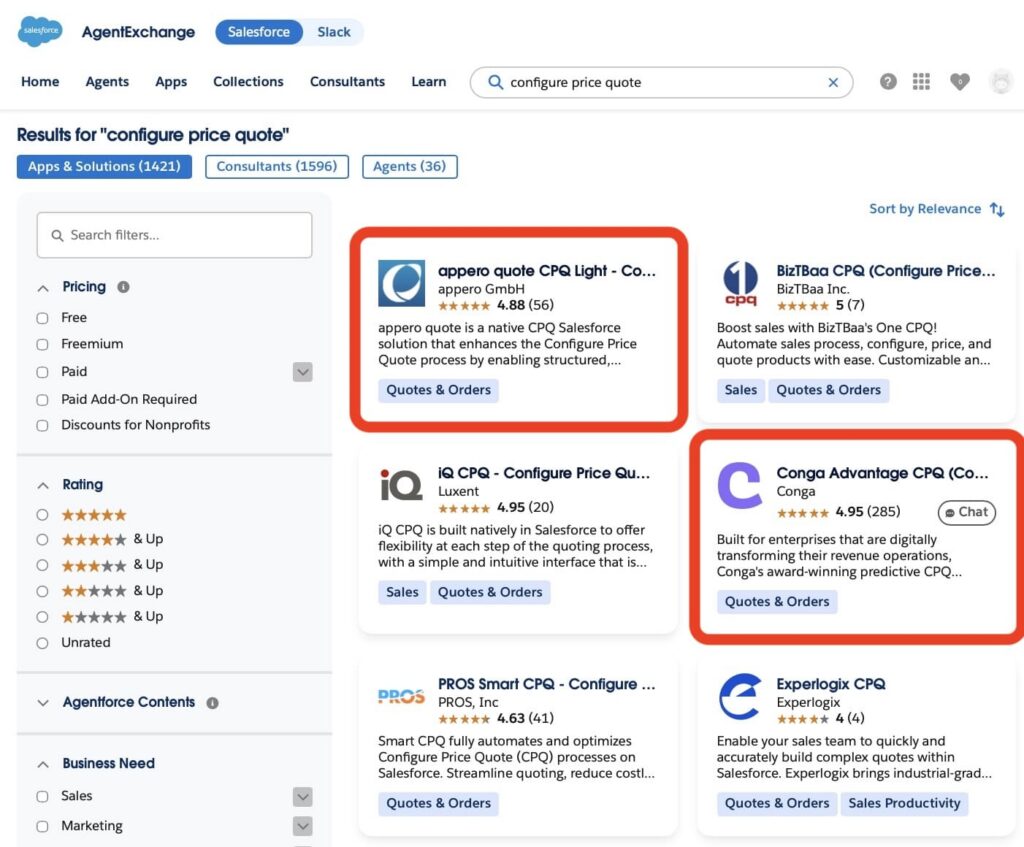The width and height of the screenshot is (1024, 847).
Task: Open Agents navigation item
Action: point(107,82)
